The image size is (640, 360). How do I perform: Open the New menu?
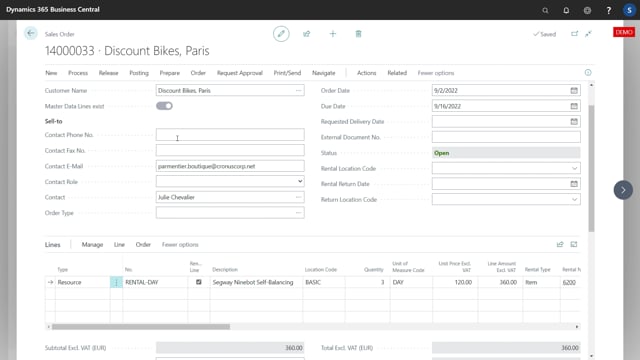pos(51,73)
